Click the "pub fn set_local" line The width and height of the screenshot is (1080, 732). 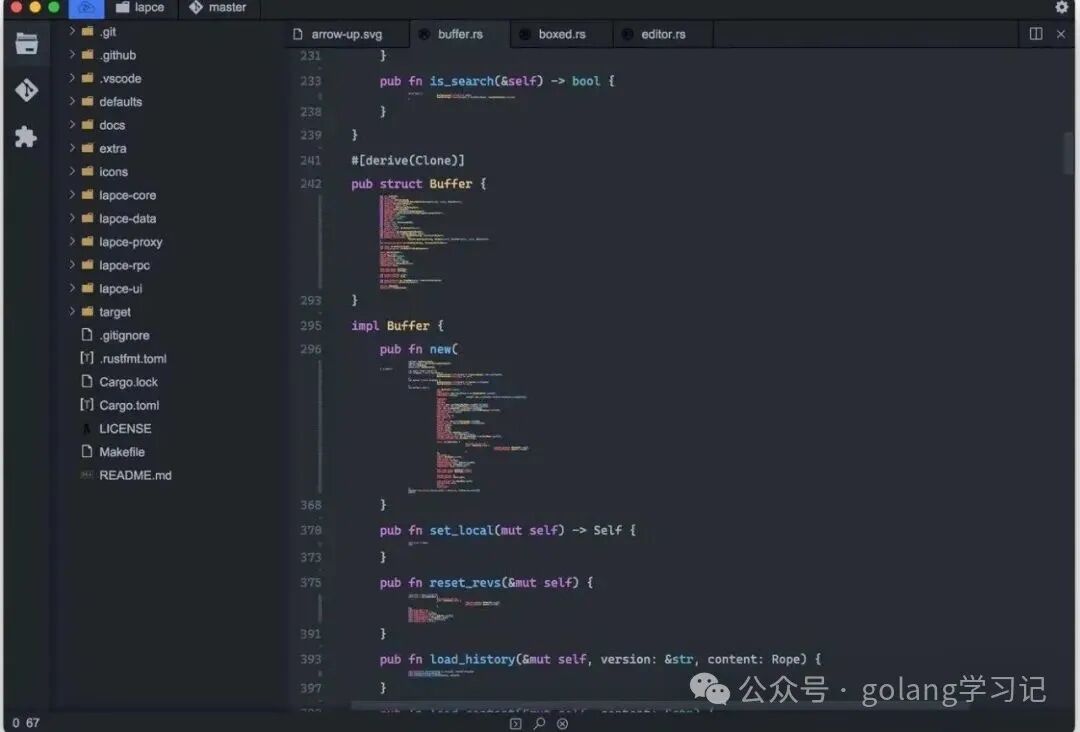(508, 530)
